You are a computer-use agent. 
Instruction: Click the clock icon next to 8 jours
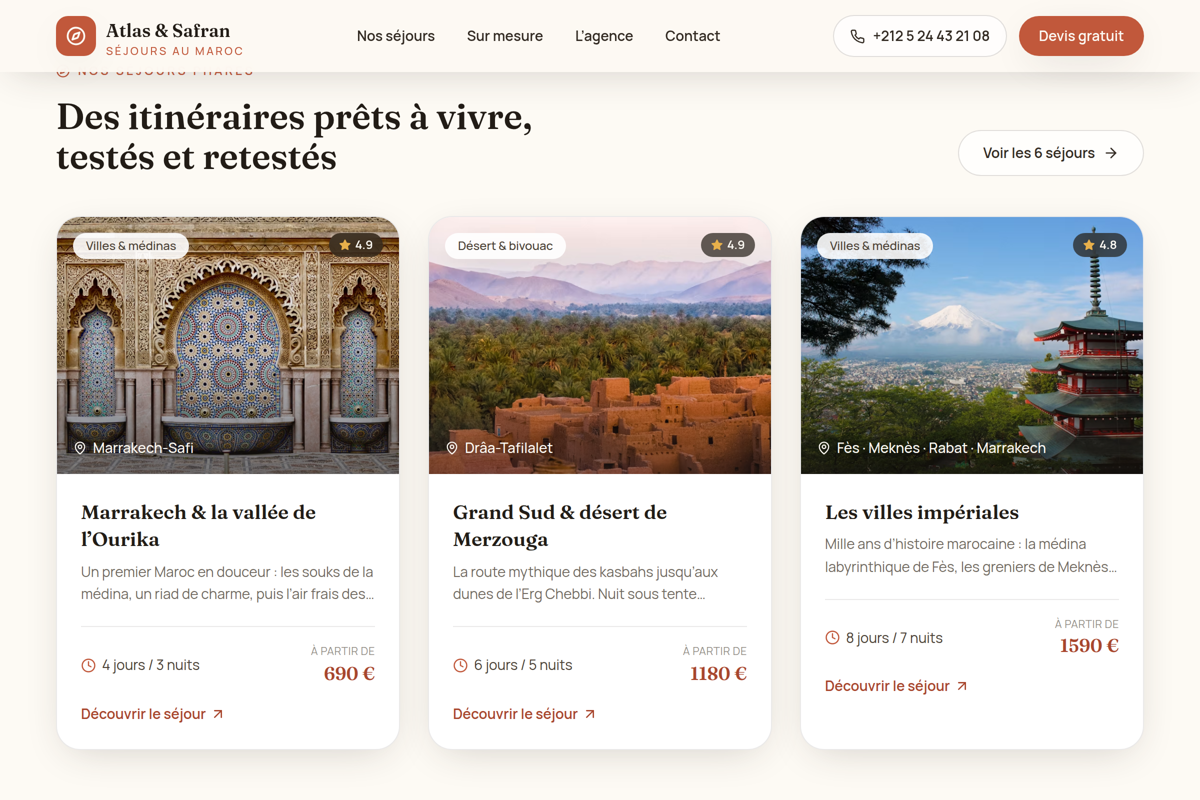click(832, 638)
